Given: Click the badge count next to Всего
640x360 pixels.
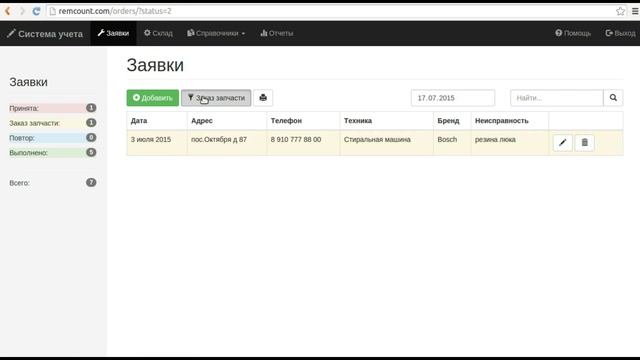Looking at the screenshot, I should [x=91, y=182].
